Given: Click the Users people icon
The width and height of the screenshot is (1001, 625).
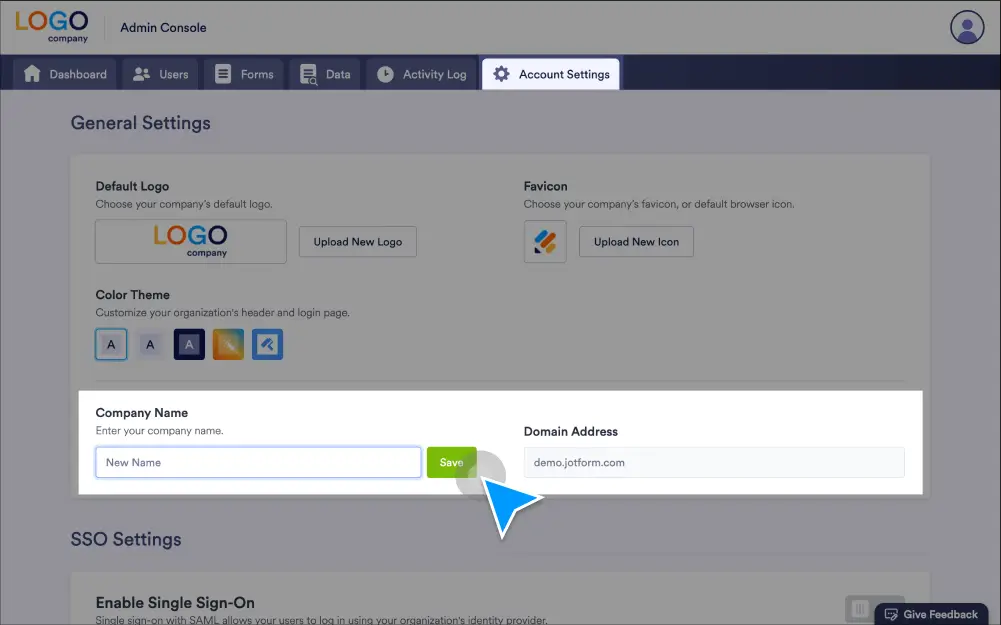Looking at the screenshot, I should [x=142, y=74].
